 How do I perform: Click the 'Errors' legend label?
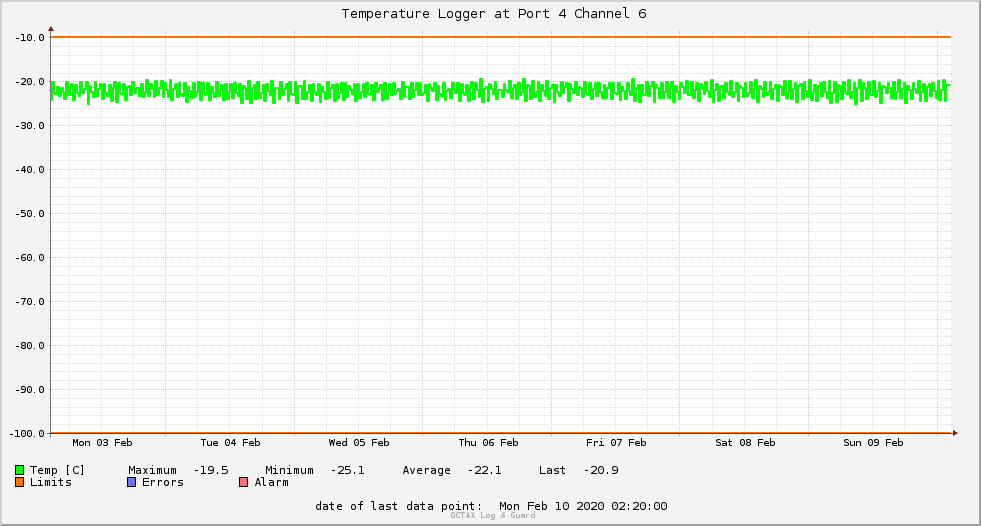[163, 482]
